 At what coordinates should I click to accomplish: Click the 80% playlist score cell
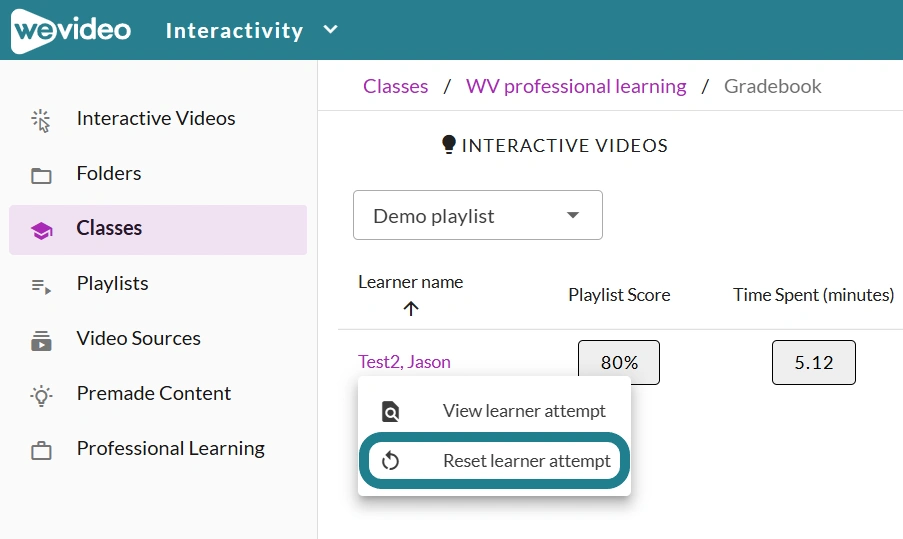point(619,362)
